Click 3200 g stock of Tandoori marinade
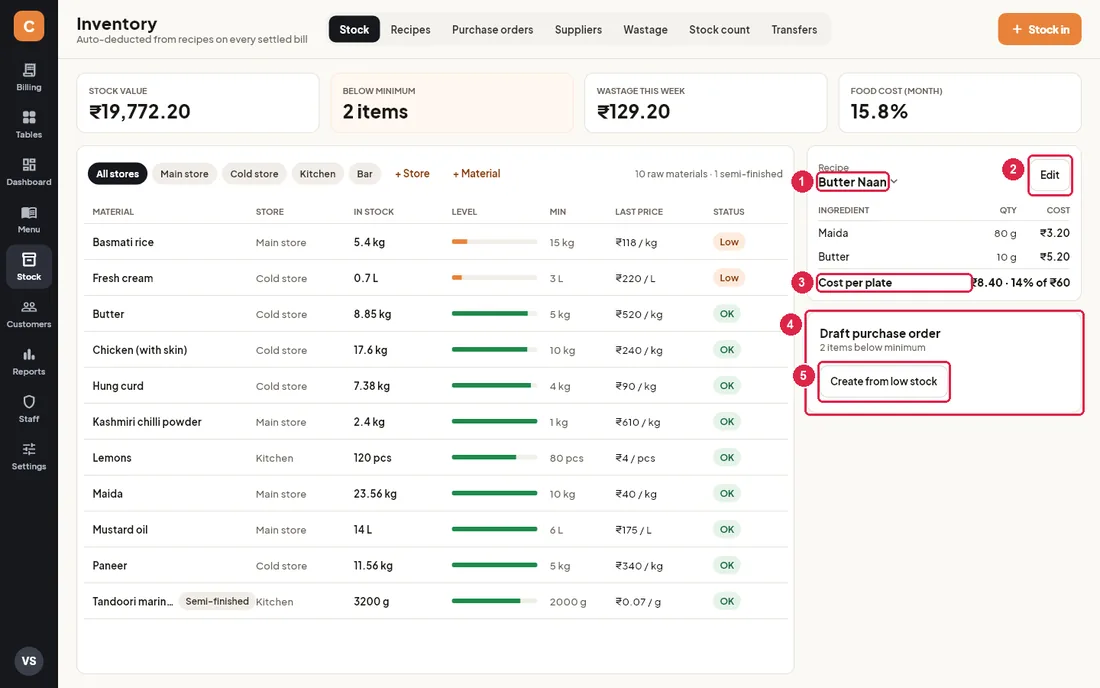The width and height of the screenshot is (1100, 688). [x=371, y=601]
